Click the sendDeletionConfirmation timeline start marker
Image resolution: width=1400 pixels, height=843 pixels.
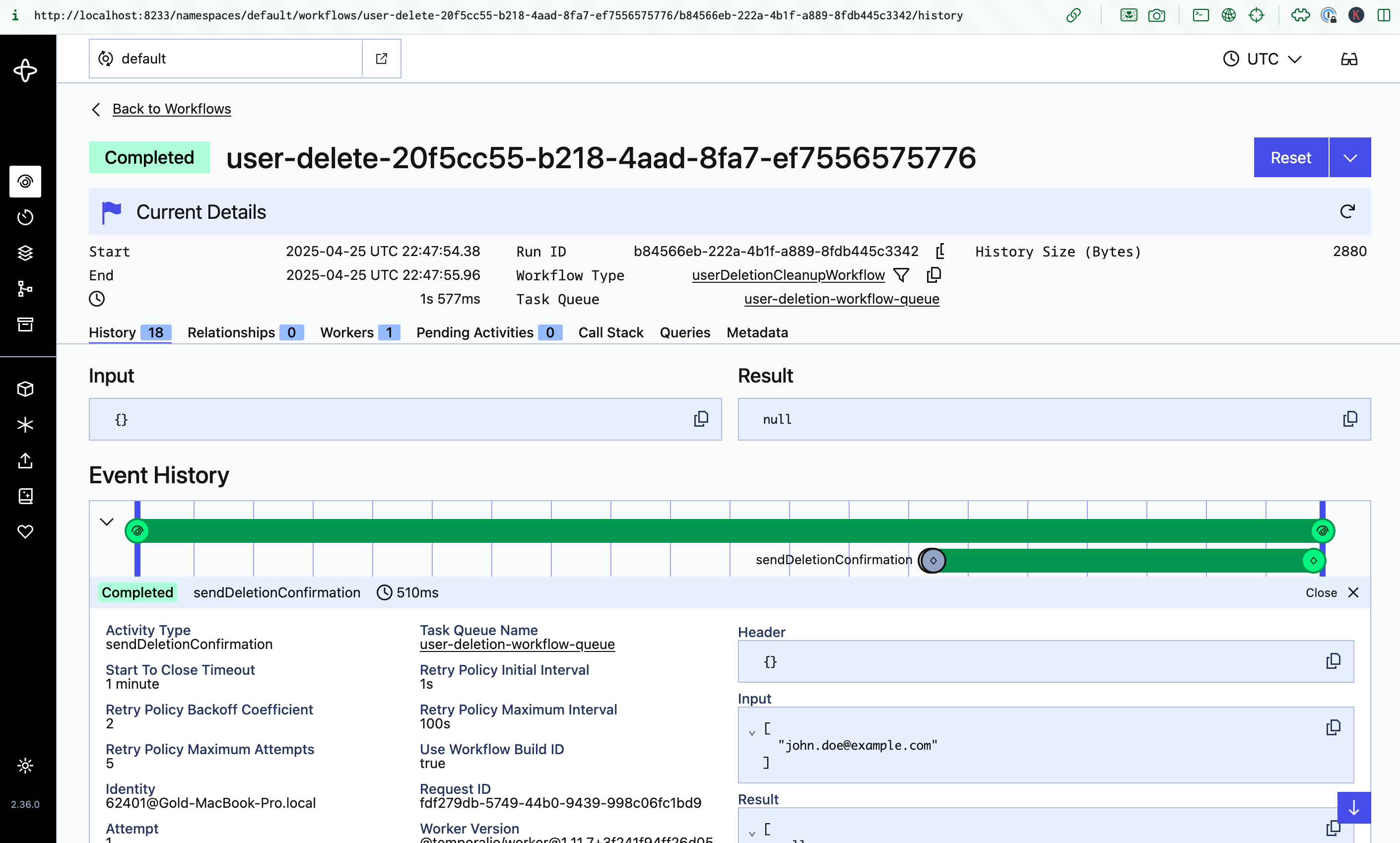tap(933, 561)
